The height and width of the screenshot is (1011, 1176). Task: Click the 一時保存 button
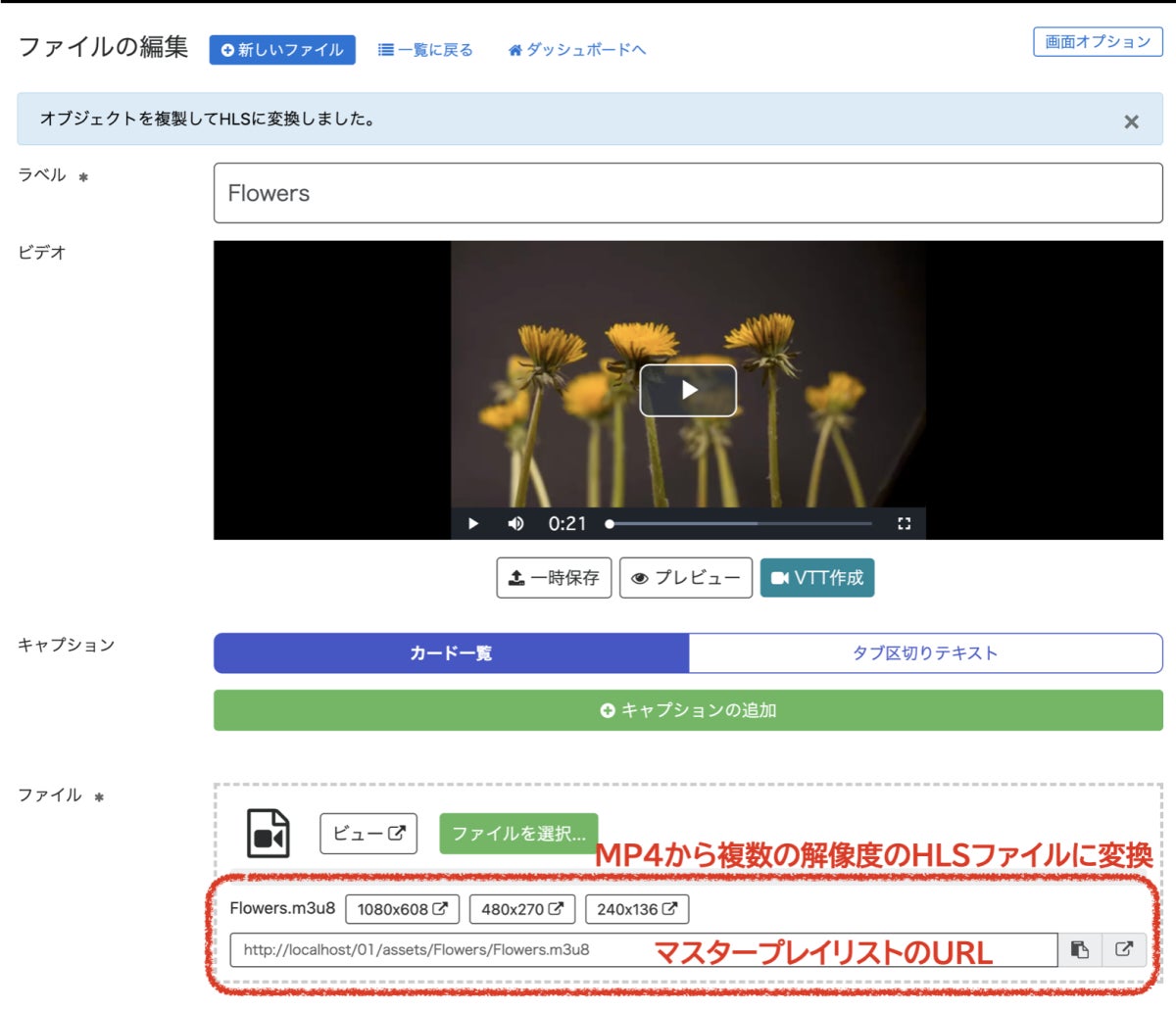coord(554,578)
